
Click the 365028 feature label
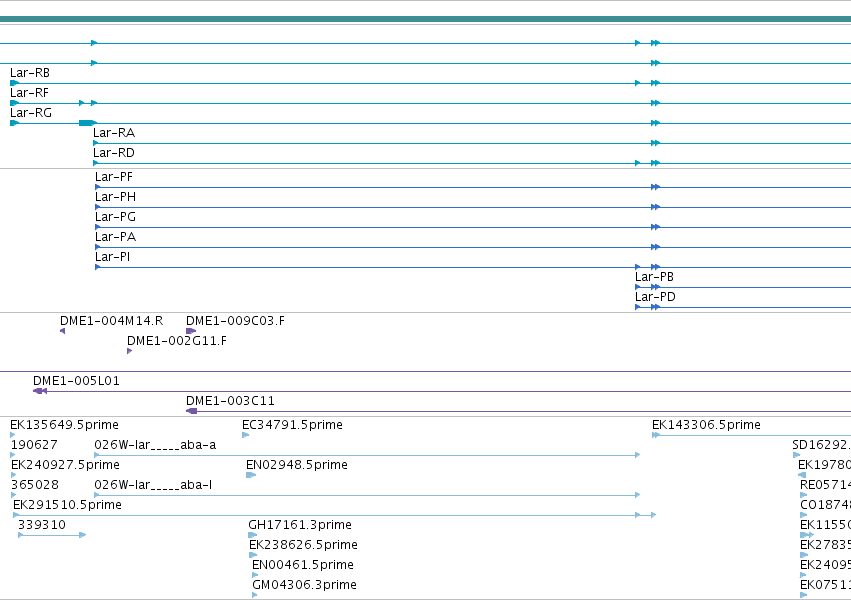pos(35,486)
